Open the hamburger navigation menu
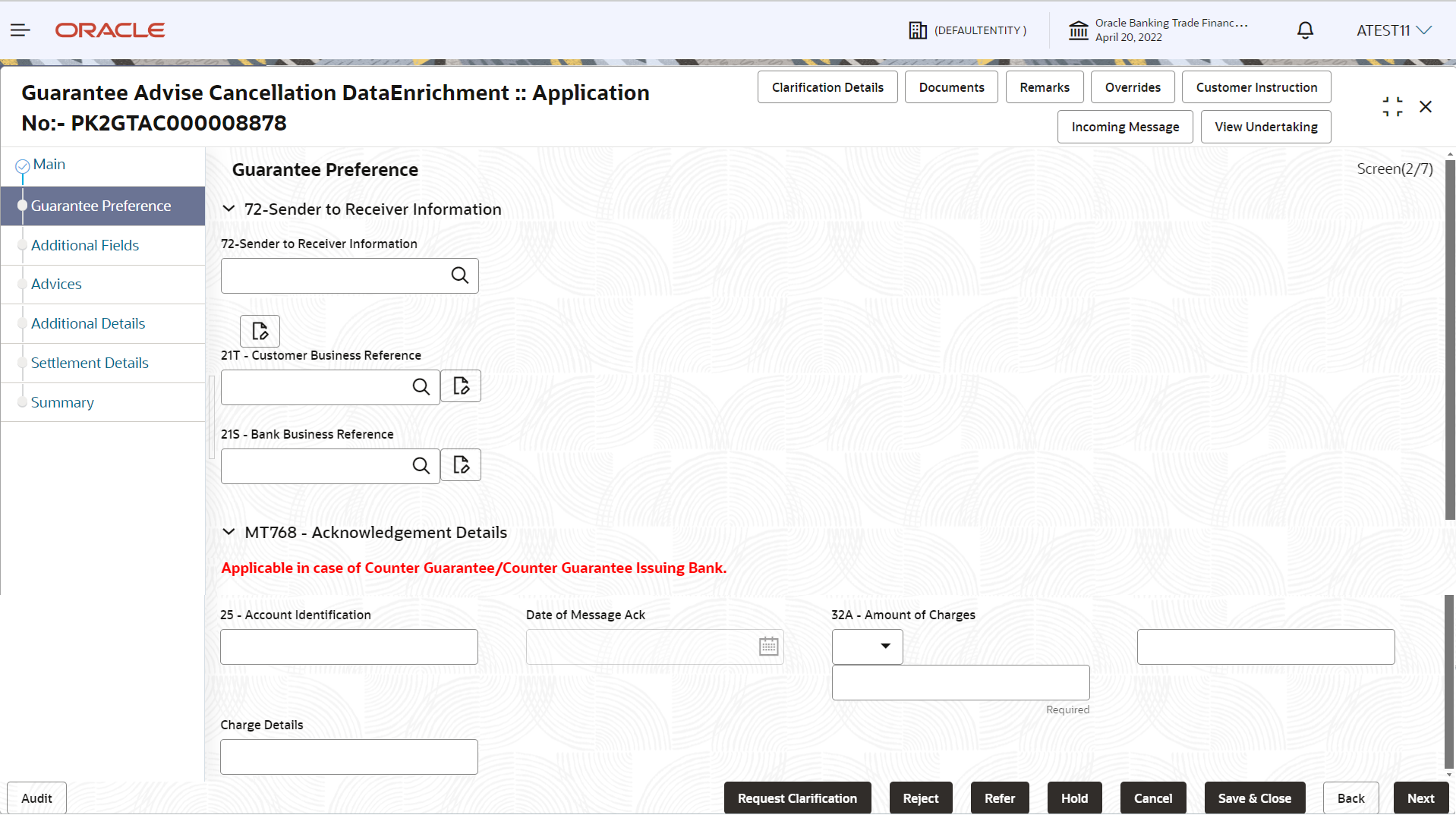 click(20, 30)
